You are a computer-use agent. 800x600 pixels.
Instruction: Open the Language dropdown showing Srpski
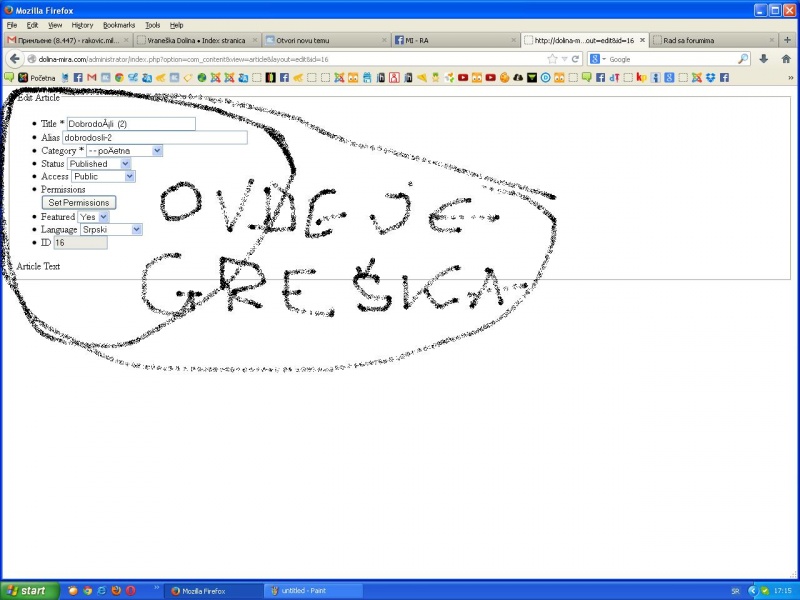coord(111,230)
